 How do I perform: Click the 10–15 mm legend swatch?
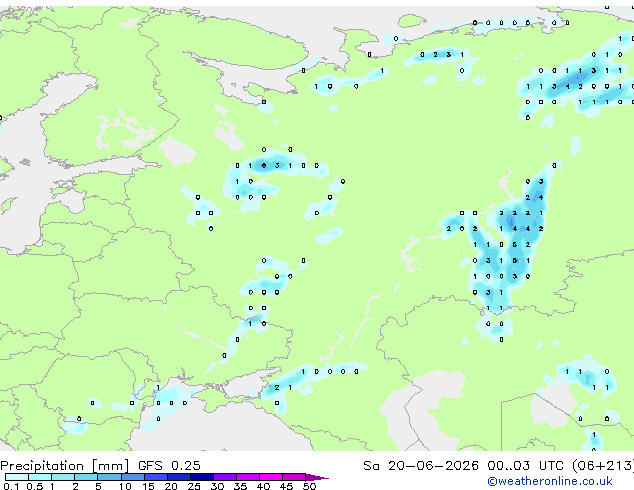(132, 477)
